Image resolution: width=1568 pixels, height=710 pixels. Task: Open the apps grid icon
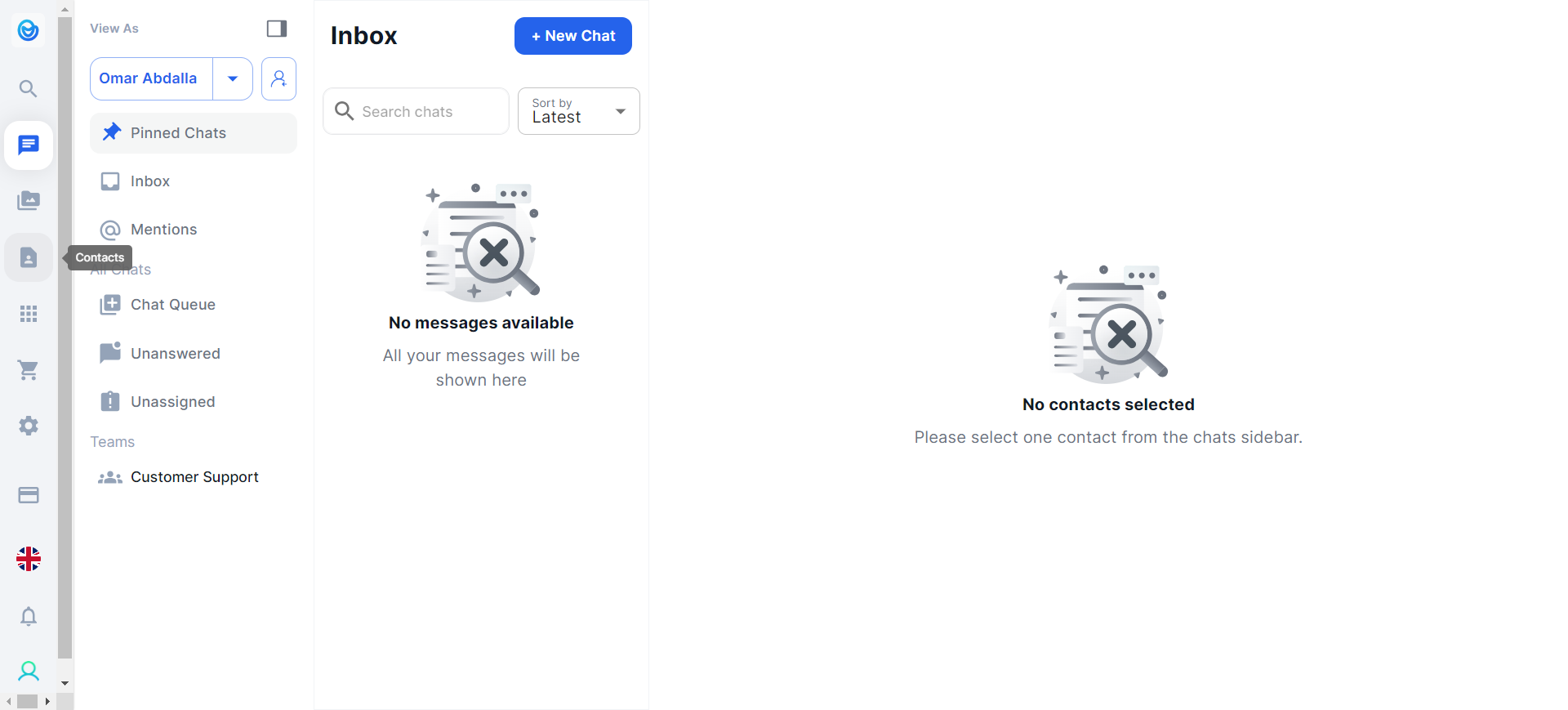click(x=29, y=314)
